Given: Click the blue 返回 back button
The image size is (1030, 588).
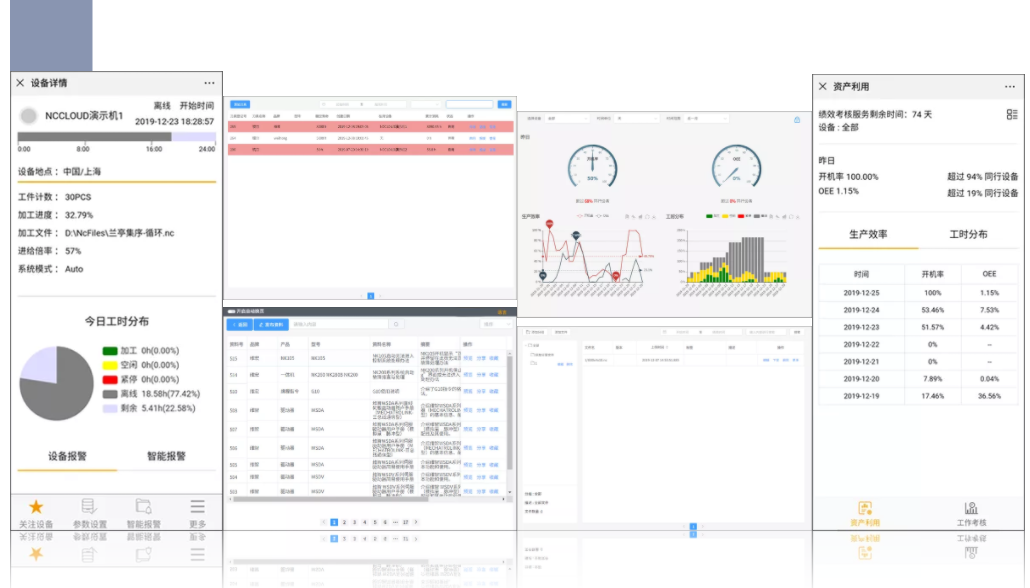Looking at the screenshot, I should pyautogui.click(x=238, y=324).
